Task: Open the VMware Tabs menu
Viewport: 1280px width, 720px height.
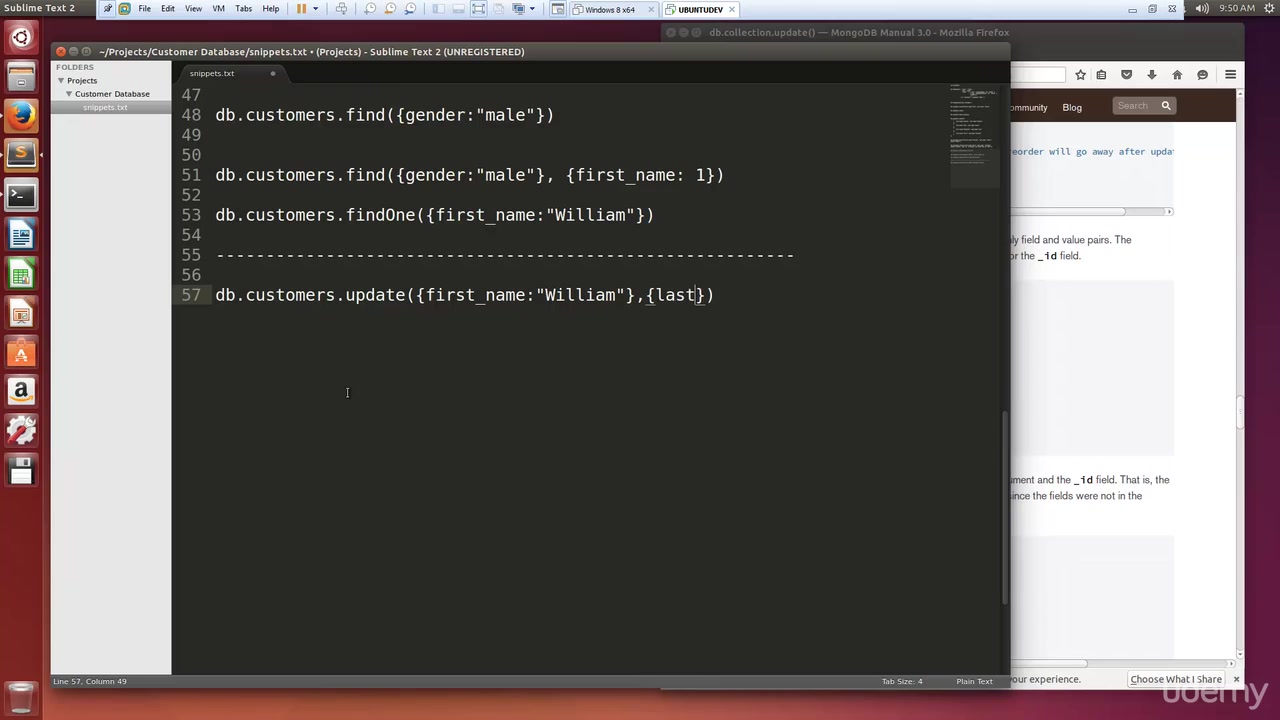Action: point(244,9)
